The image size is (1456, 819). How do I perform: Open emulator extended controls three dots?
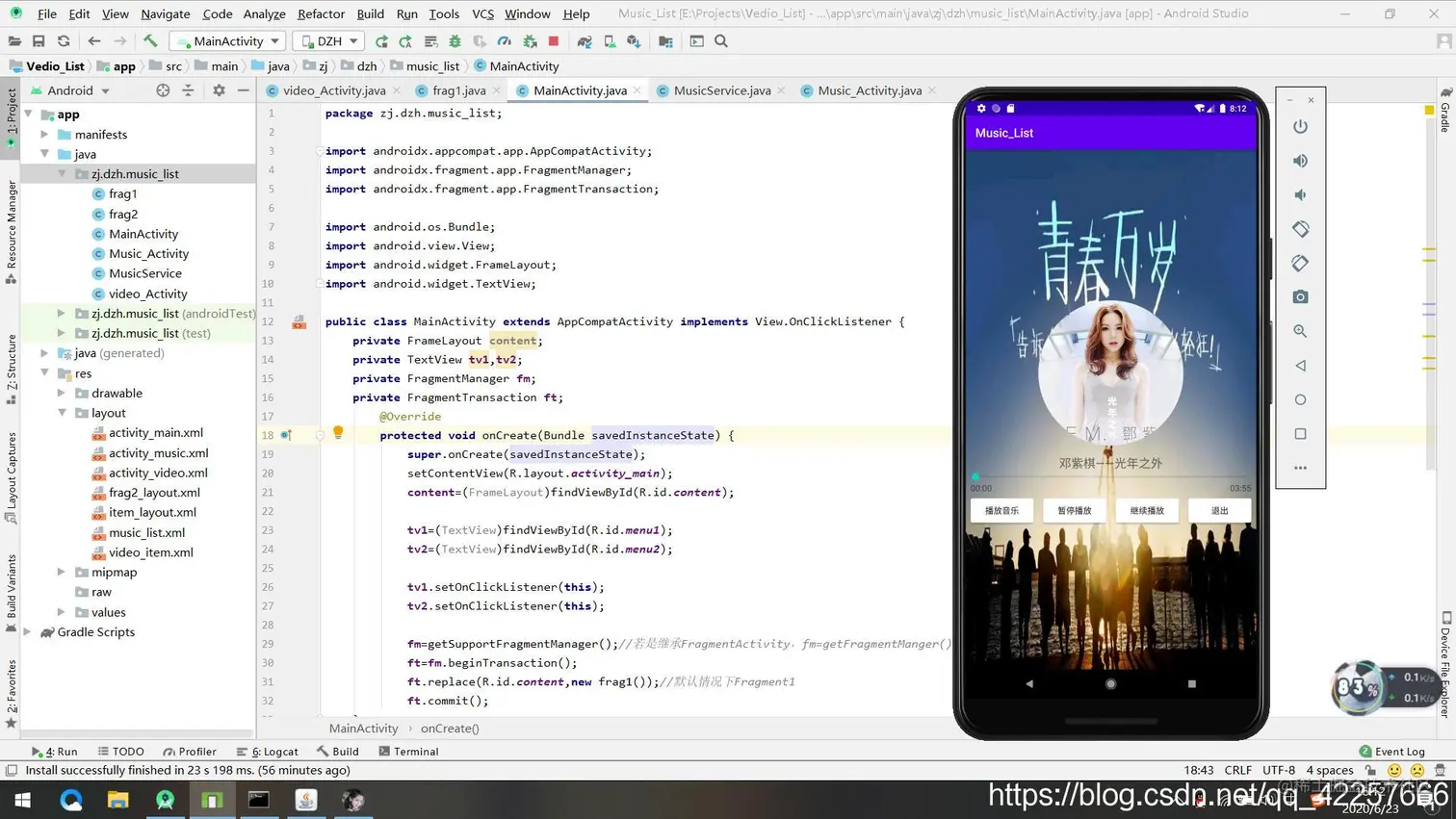point(1300,468)
